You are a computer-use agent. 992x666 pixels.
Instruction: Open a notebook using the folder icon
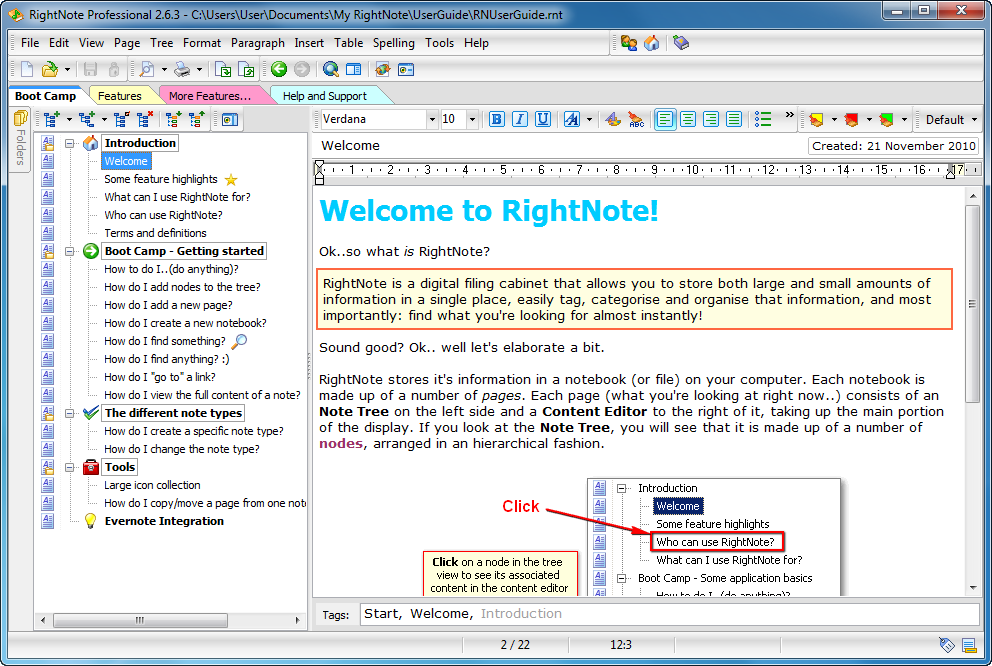click(x=49, y=70)
